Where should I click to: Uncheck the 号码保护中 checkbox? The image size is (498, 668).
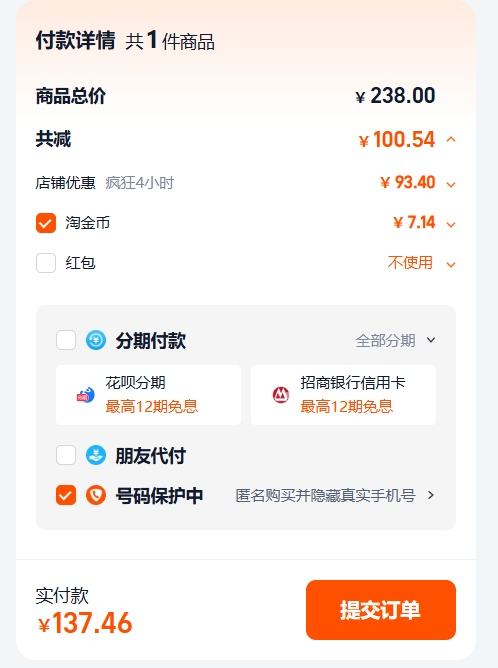[66, 495]
